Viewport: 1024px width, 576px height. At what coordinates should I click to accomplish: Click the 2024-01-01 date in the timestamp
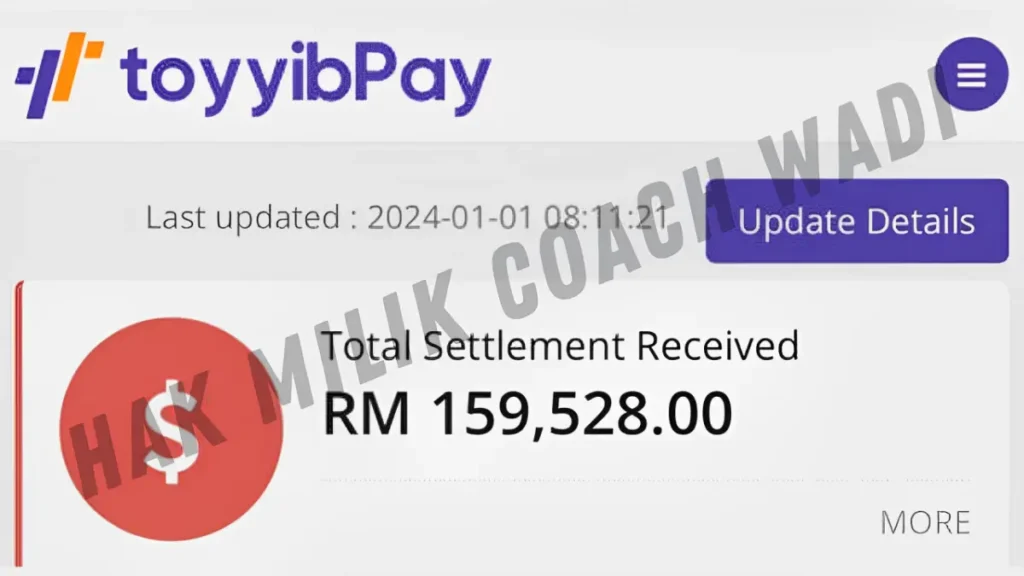point(450,217)
